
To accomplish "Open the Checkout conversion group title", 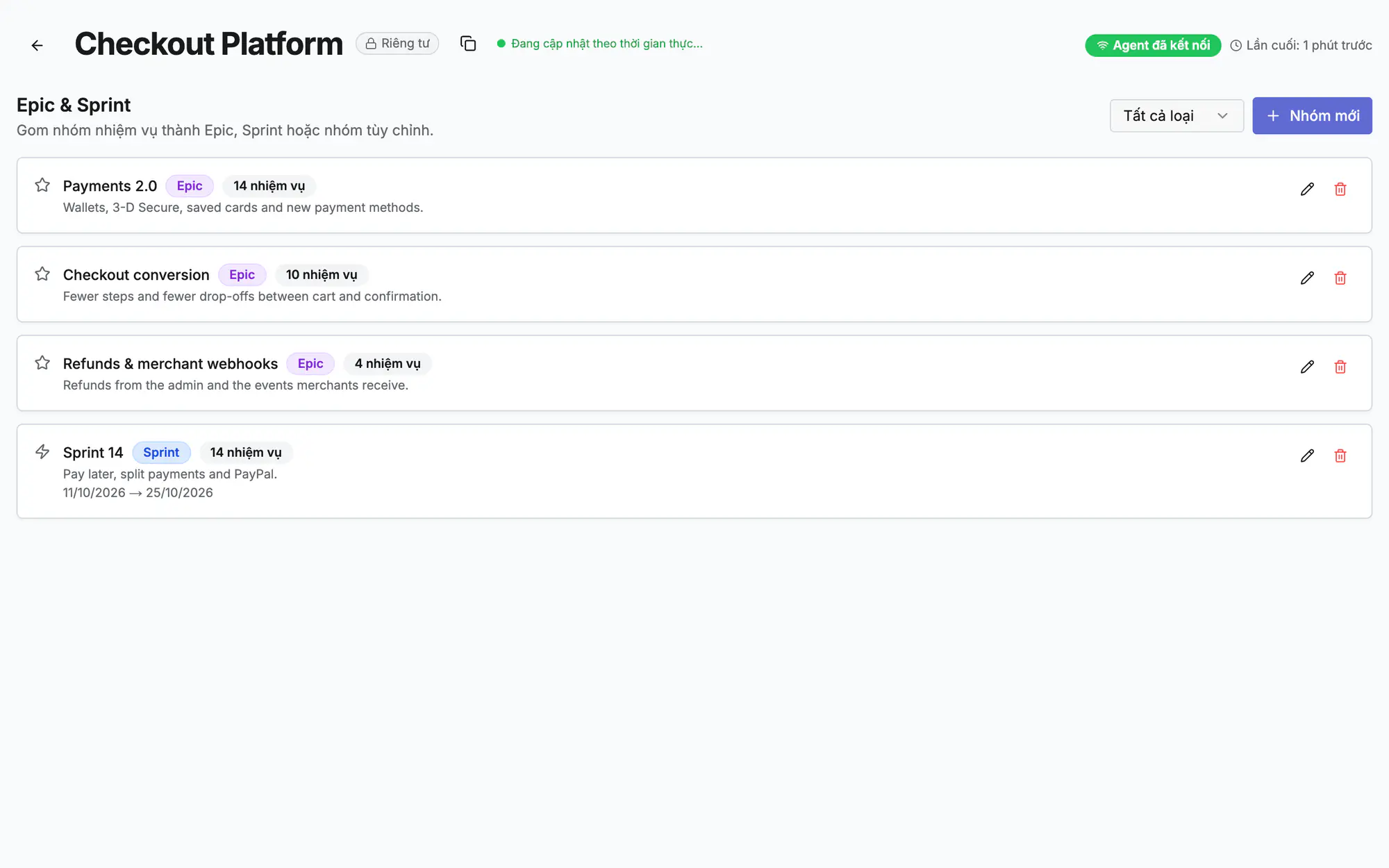I will pyautogui.click(x=136, y=275).
